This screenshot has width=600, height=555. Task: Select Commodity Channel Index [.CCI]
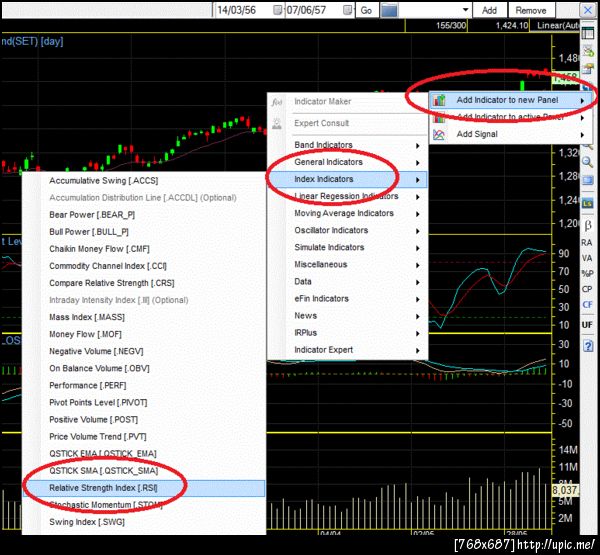(x=144, y=266)
